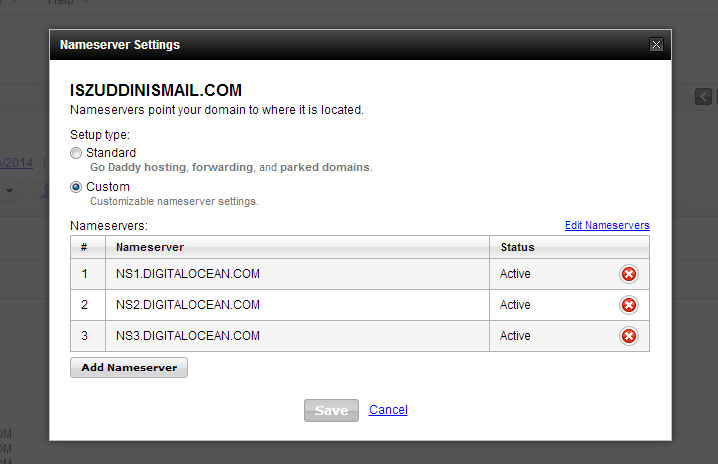
Task: Delete NS2.DIGITALOCEAN.COM using its red X icon
Action: tap(629, 305)
